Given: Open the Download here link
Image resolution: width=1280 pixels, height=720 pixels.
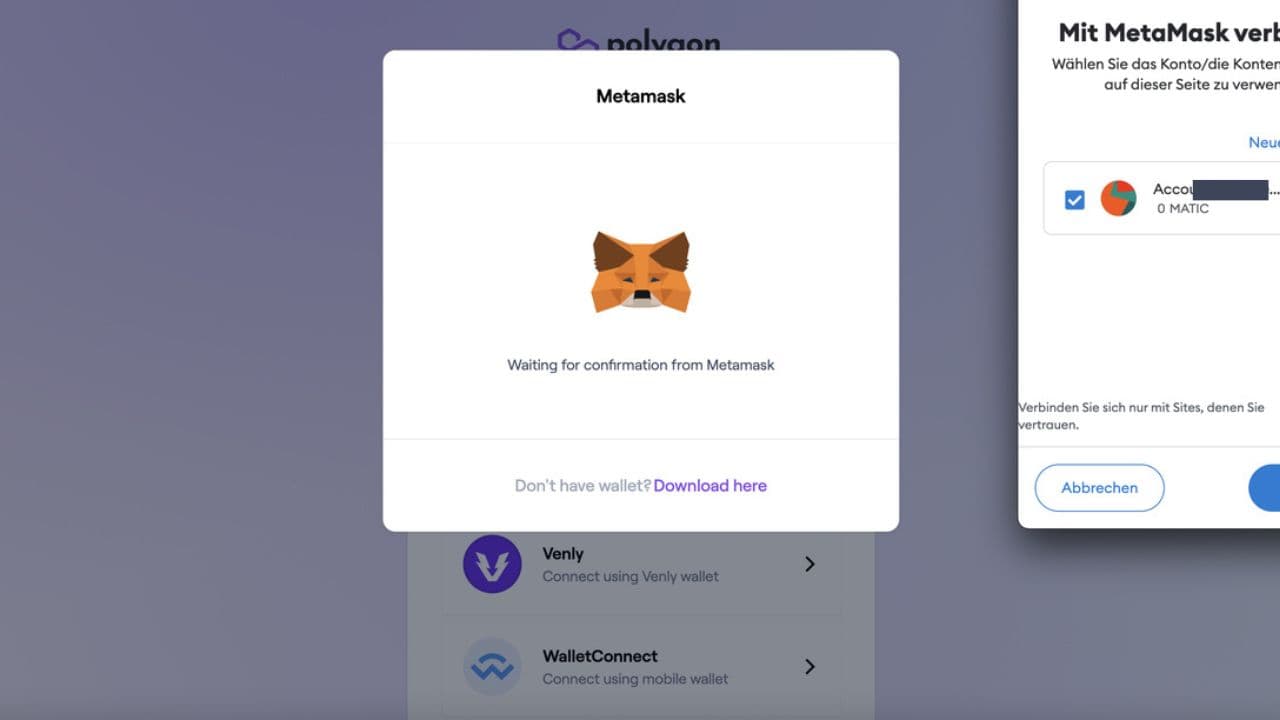Looking at the screenshot, I should 710,486.
